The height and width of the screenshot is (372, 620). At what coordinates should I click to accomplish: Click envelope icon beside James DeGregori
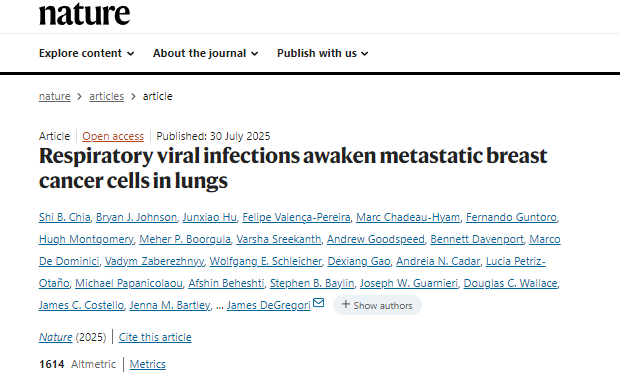click(318, 303)
